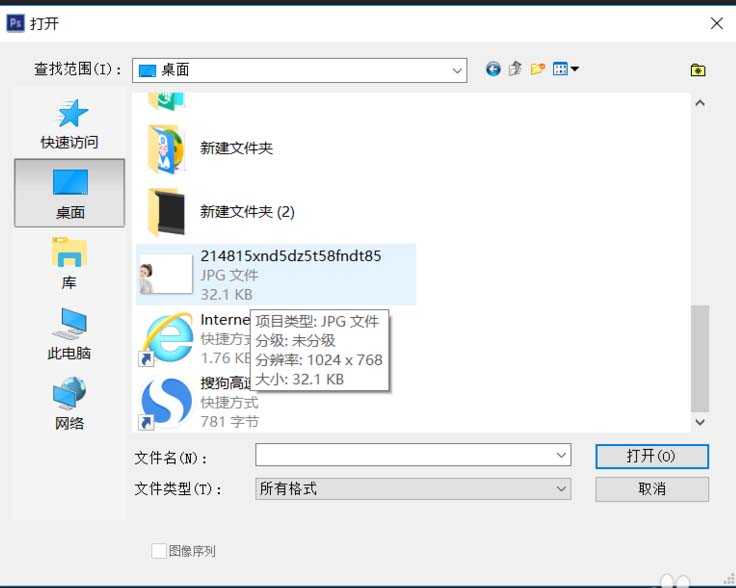This screenshot has width=736, height=588.
Task: Open This PC (此电脑) in the sidebar
Action: coord(69,334)
